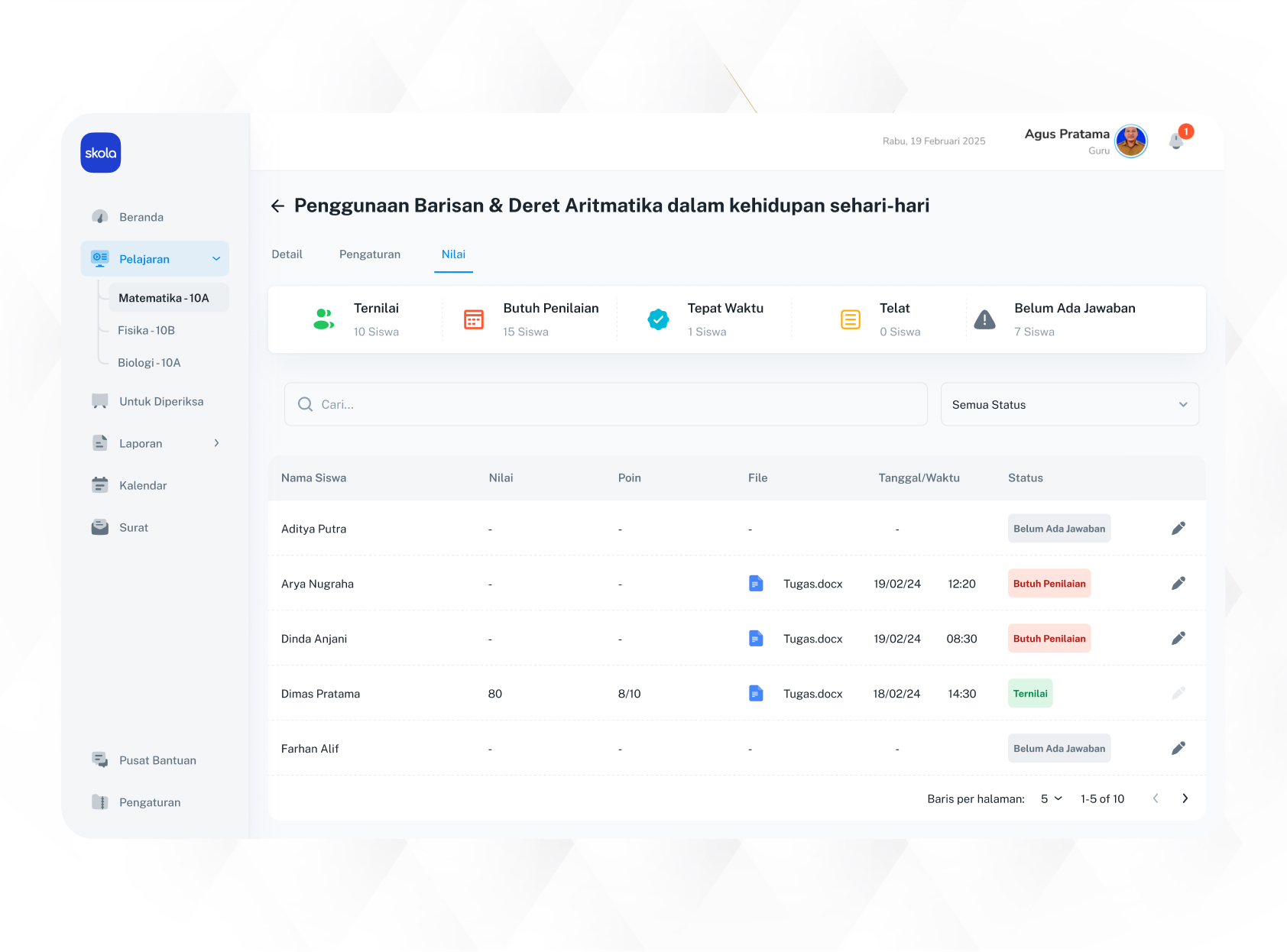This screenshot has width=1287, height=952.
Task: Click the notification bell icon
Action: [x=1177, y=141]
